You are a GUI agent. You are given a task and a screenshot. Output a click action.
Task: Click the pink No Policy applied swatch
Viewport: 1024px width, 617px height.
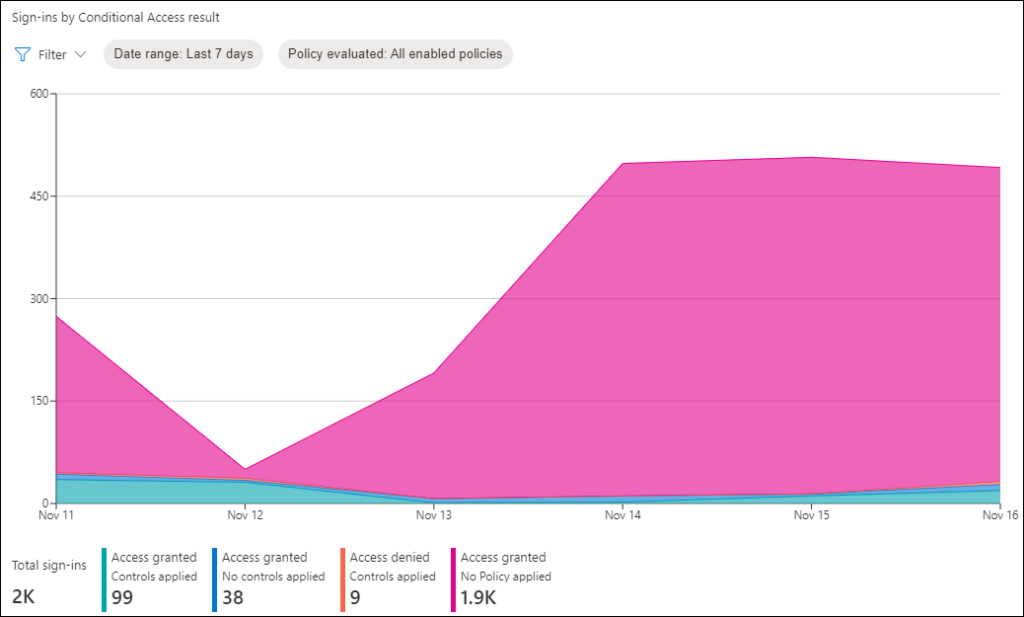(x=453, y=579)
